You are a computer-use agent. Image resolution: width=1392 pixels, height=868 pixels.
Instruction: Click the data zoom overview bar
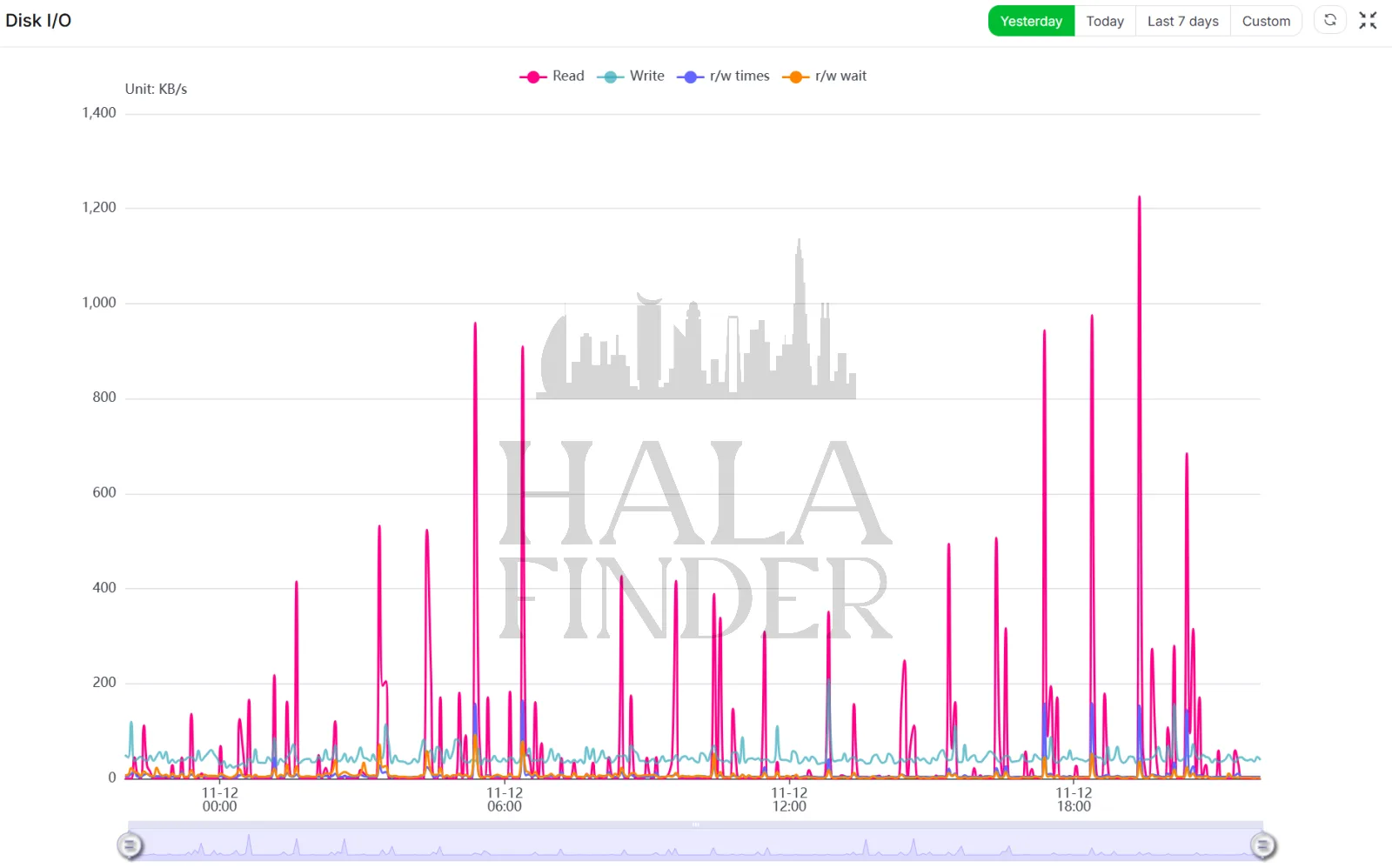[696, 842]
